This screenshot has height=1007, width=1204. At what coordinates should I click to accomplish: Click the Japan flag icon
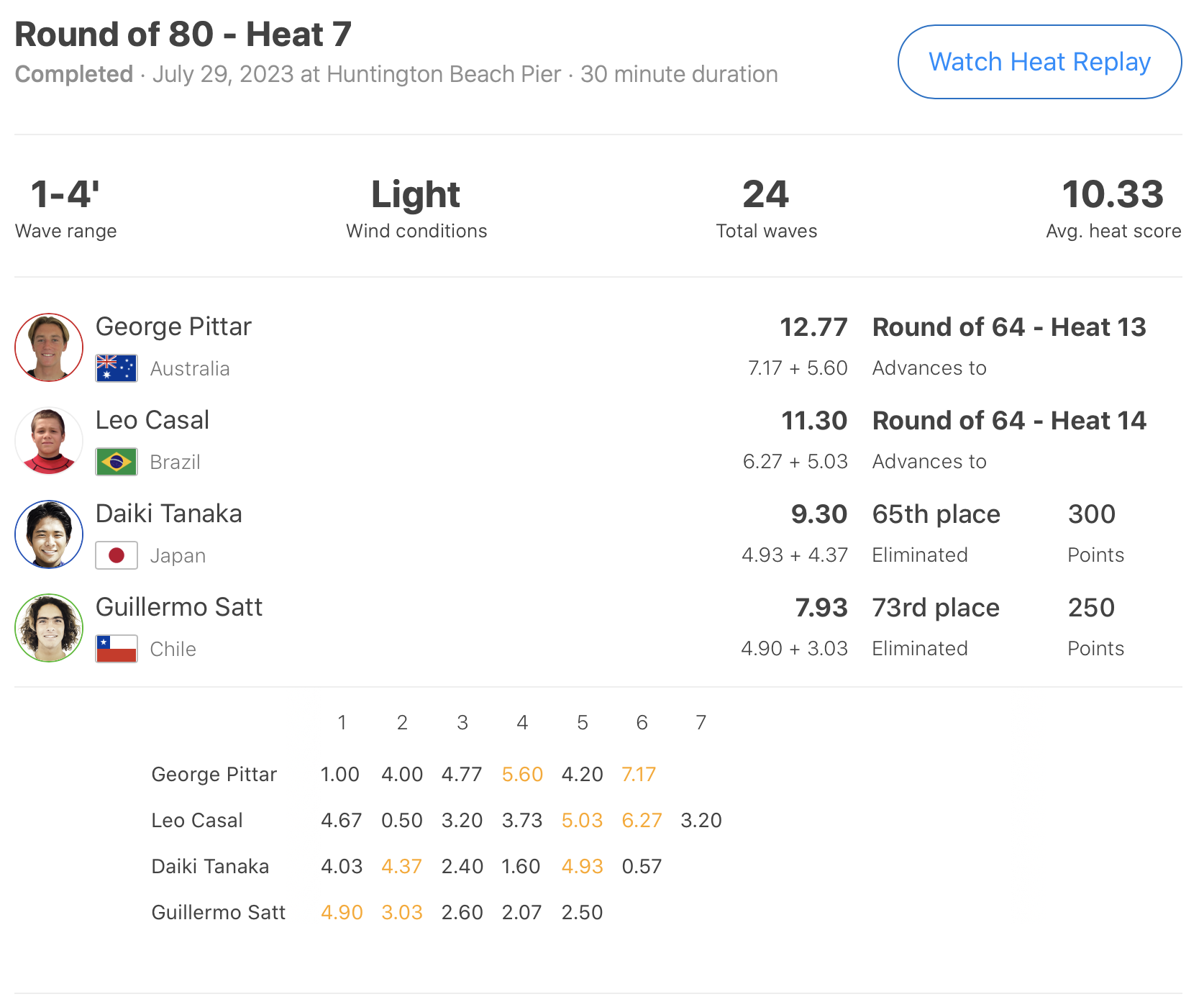coord(117,555)
